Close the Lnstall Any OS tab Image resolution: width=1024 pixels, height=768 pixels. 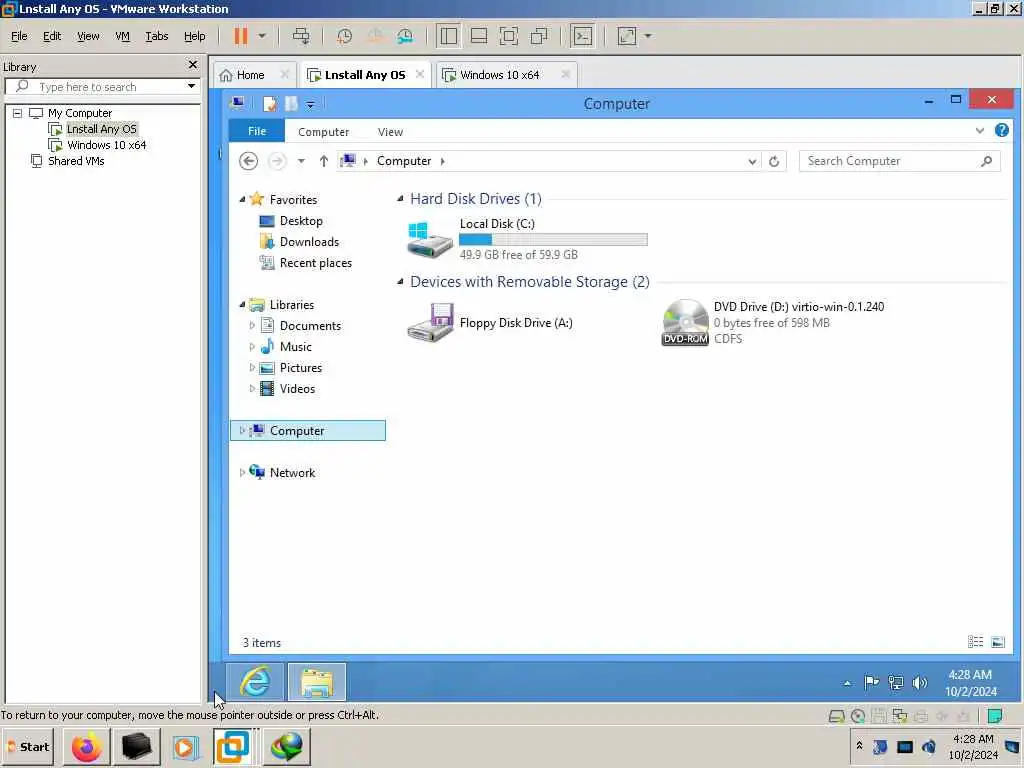(420, 74)
